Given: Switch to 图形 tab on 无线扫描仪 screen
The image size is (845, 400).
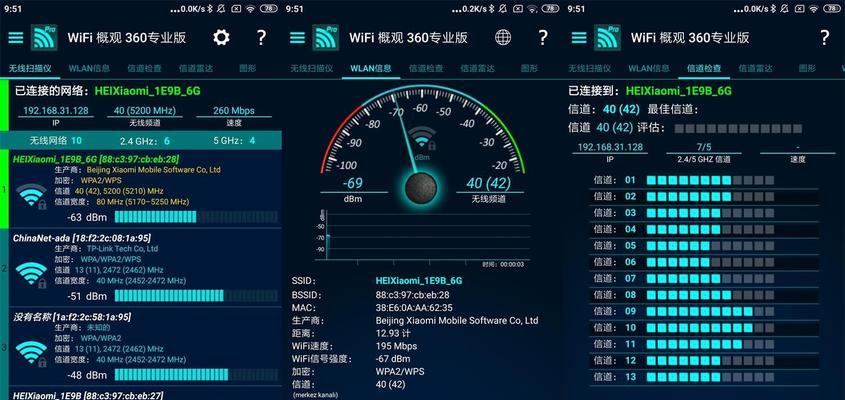Looking at the screenshot, I should [247, 68].
